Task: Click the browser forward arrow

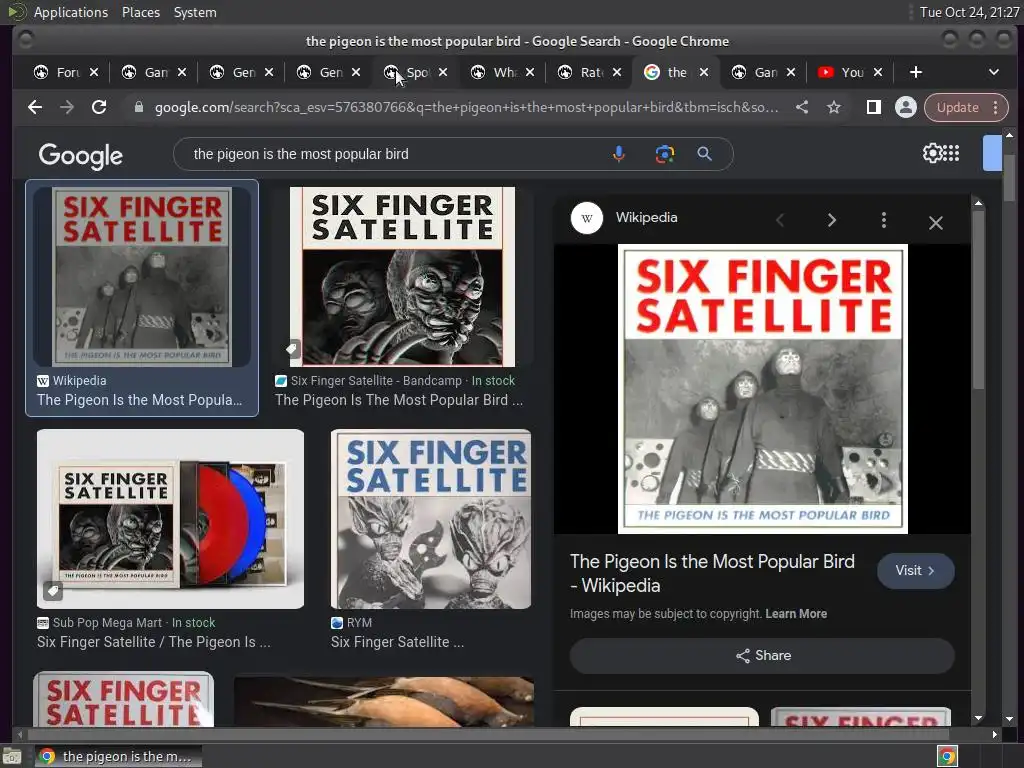Action: pyautogui.click(x=67, y=107)
